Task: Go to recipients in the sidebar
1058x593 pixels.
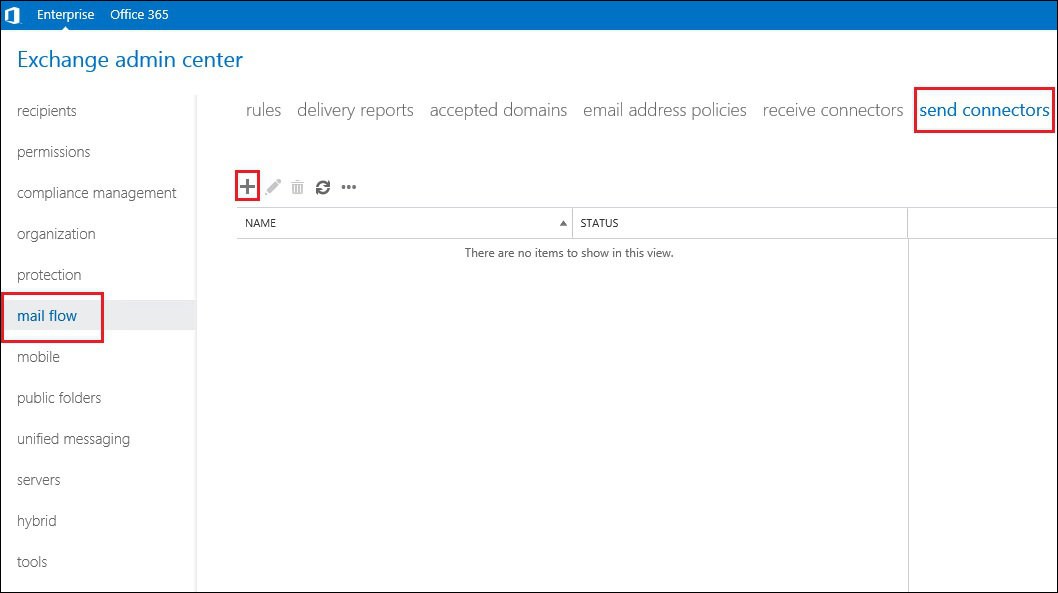Action: [x=47, y=111]
